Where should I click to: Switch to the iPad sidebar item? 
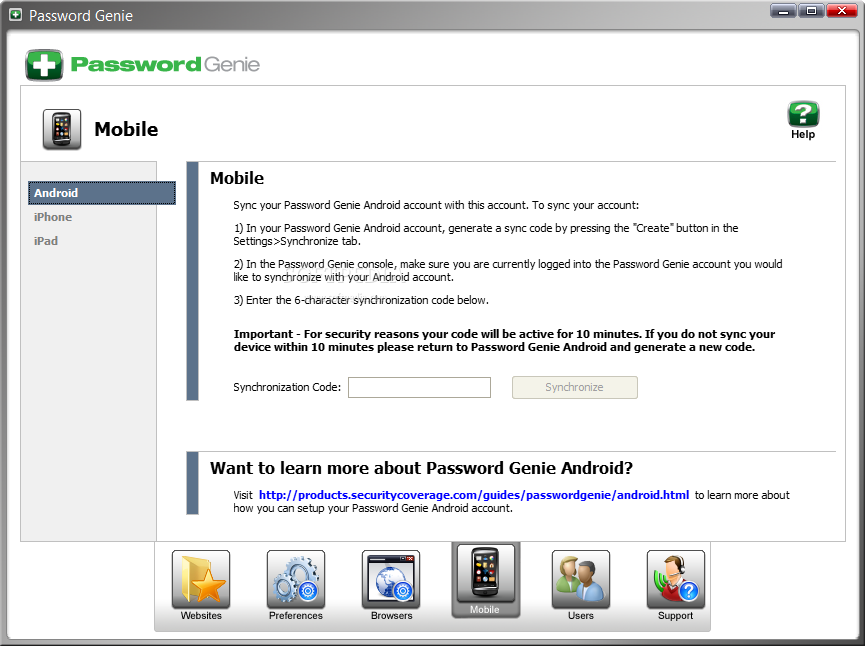pos(46,241)
